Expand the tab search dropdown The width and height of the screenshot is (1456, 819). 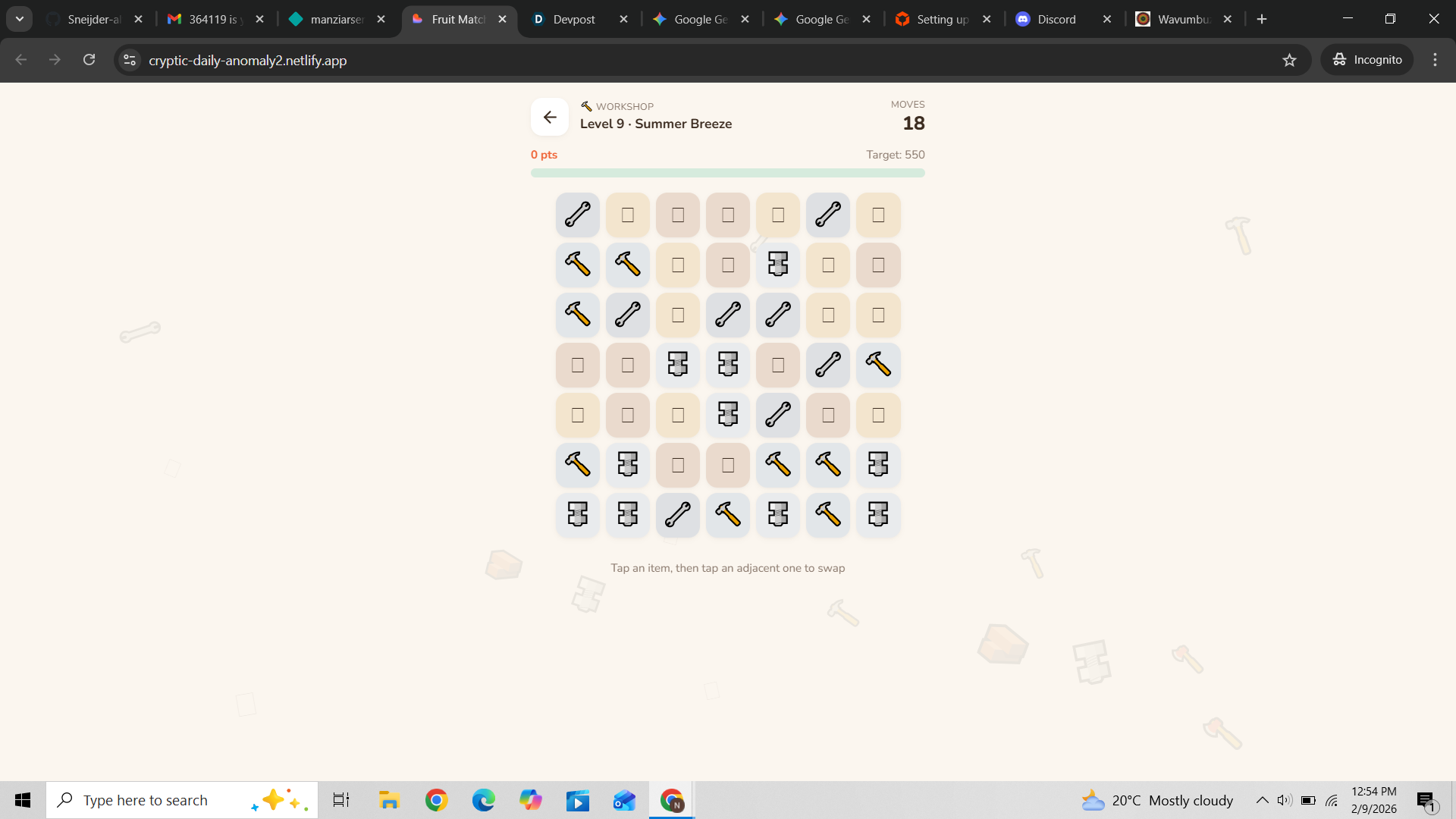tap(20, 19)
